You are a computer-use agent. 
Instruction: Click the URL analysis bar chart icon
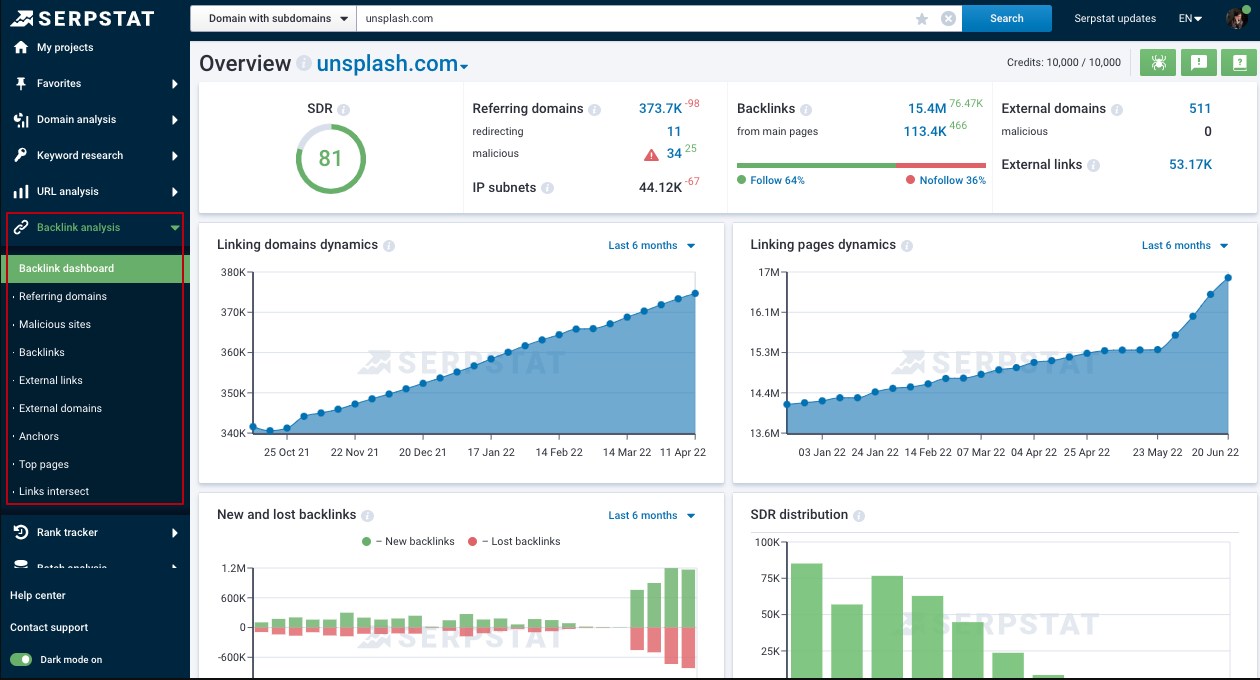(21, 192)
